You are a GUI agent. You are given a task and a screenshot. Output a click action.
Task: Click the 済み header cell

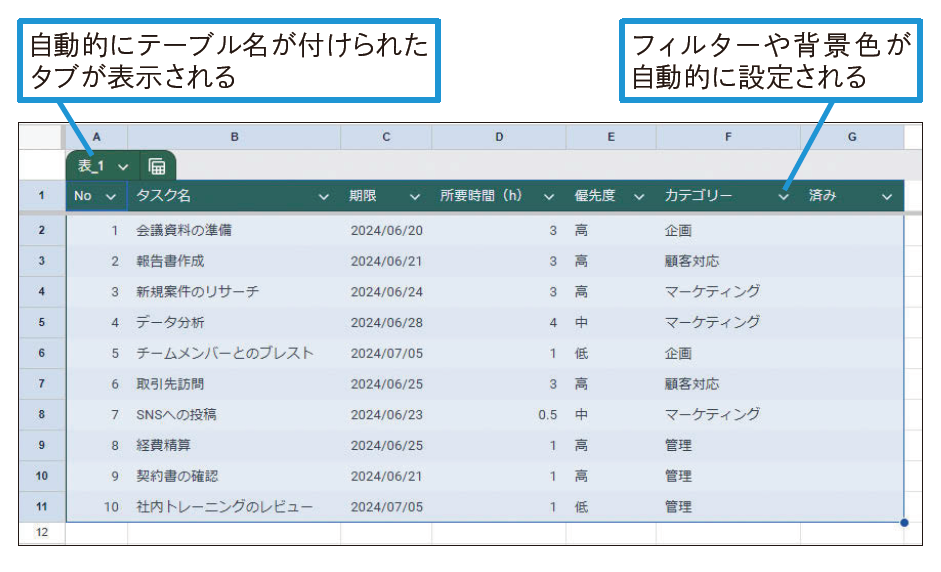852,196
